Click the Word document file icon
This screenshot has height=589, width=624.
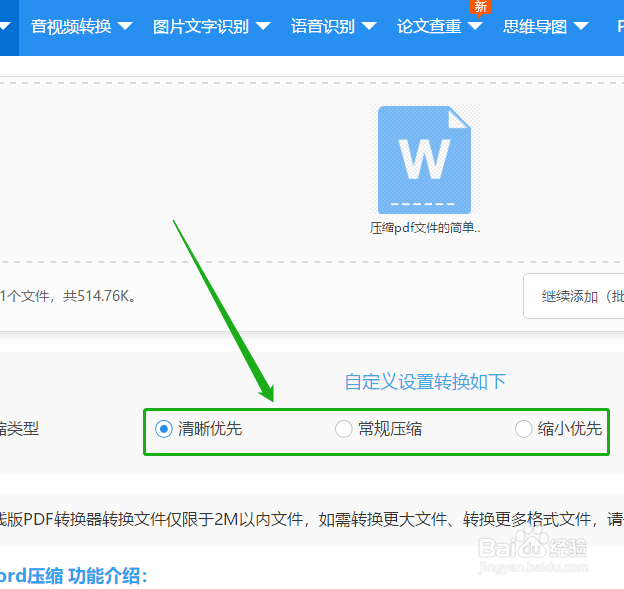pyautogui.click(x=425, y=160)
